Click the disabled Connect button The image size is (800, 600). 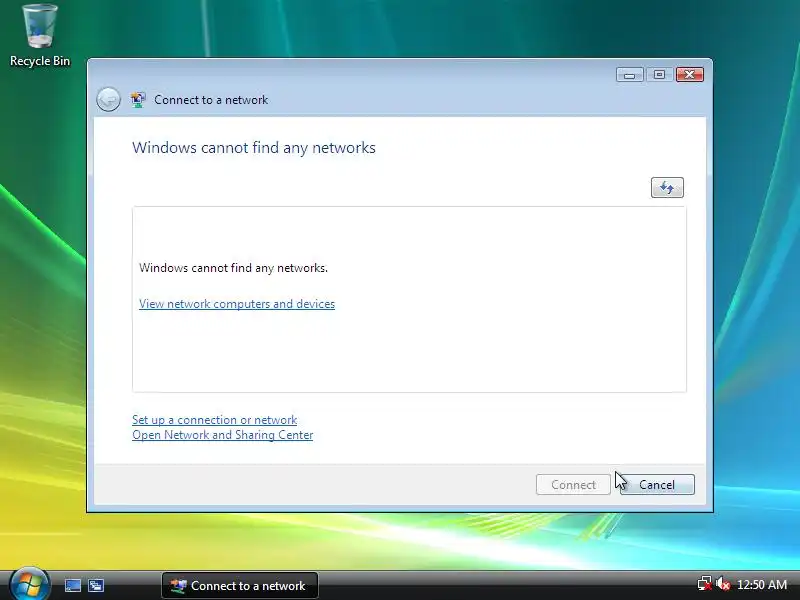[x=573, y=484]
